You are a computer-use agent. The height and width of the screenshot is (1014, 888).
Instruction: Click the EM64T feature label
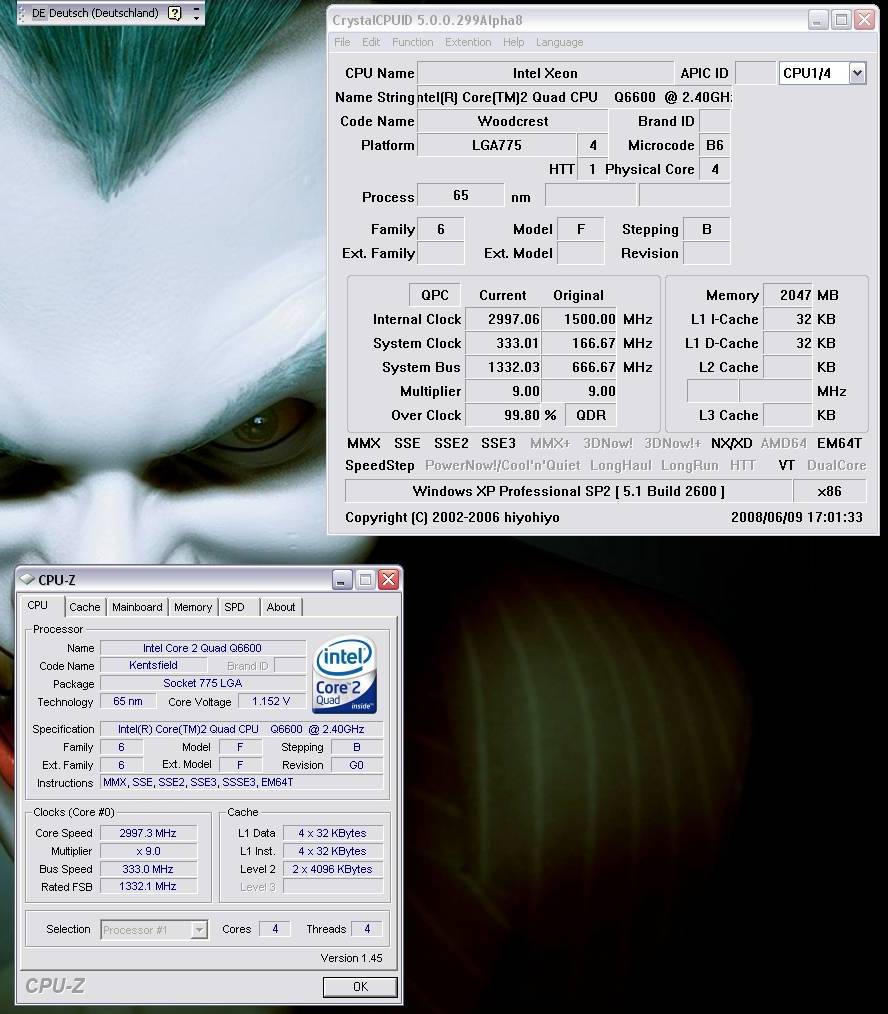pyautogui.click(x=839, y=443)
